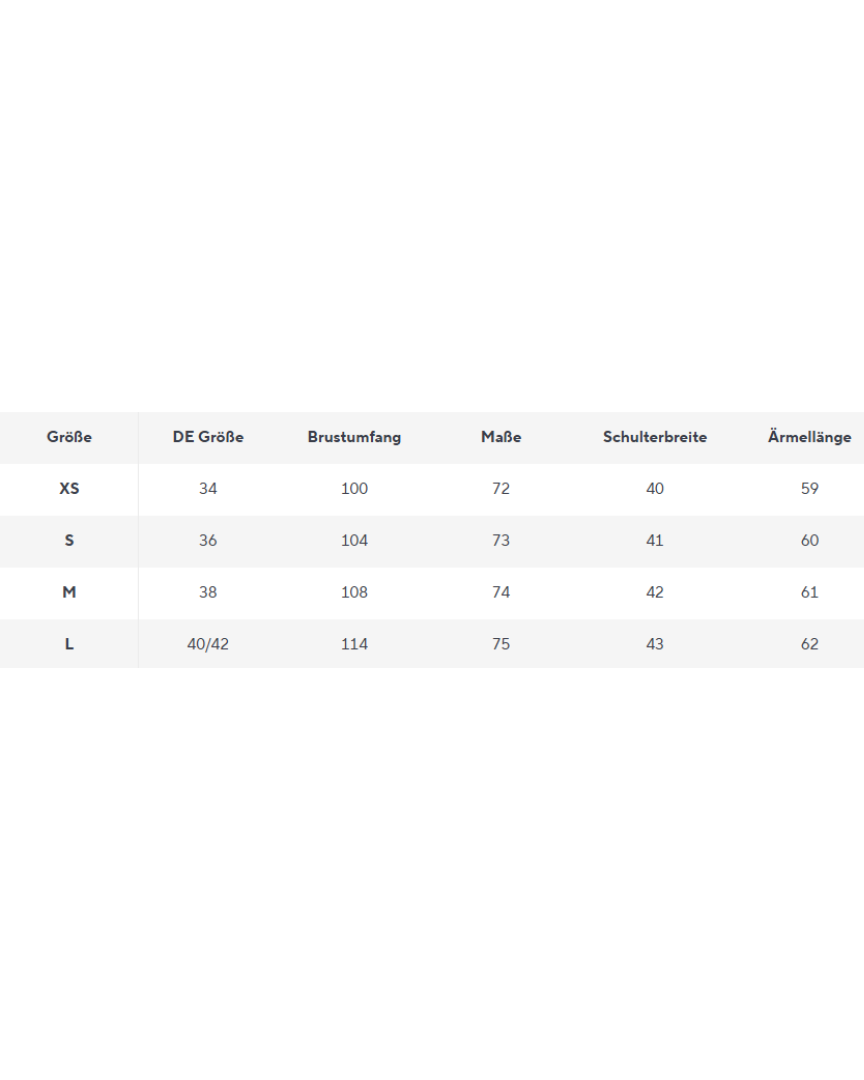Select the DE size 36 cell
Viewport: 864px width, 1080px height.
pyautogui.click(x=208, y=541)
